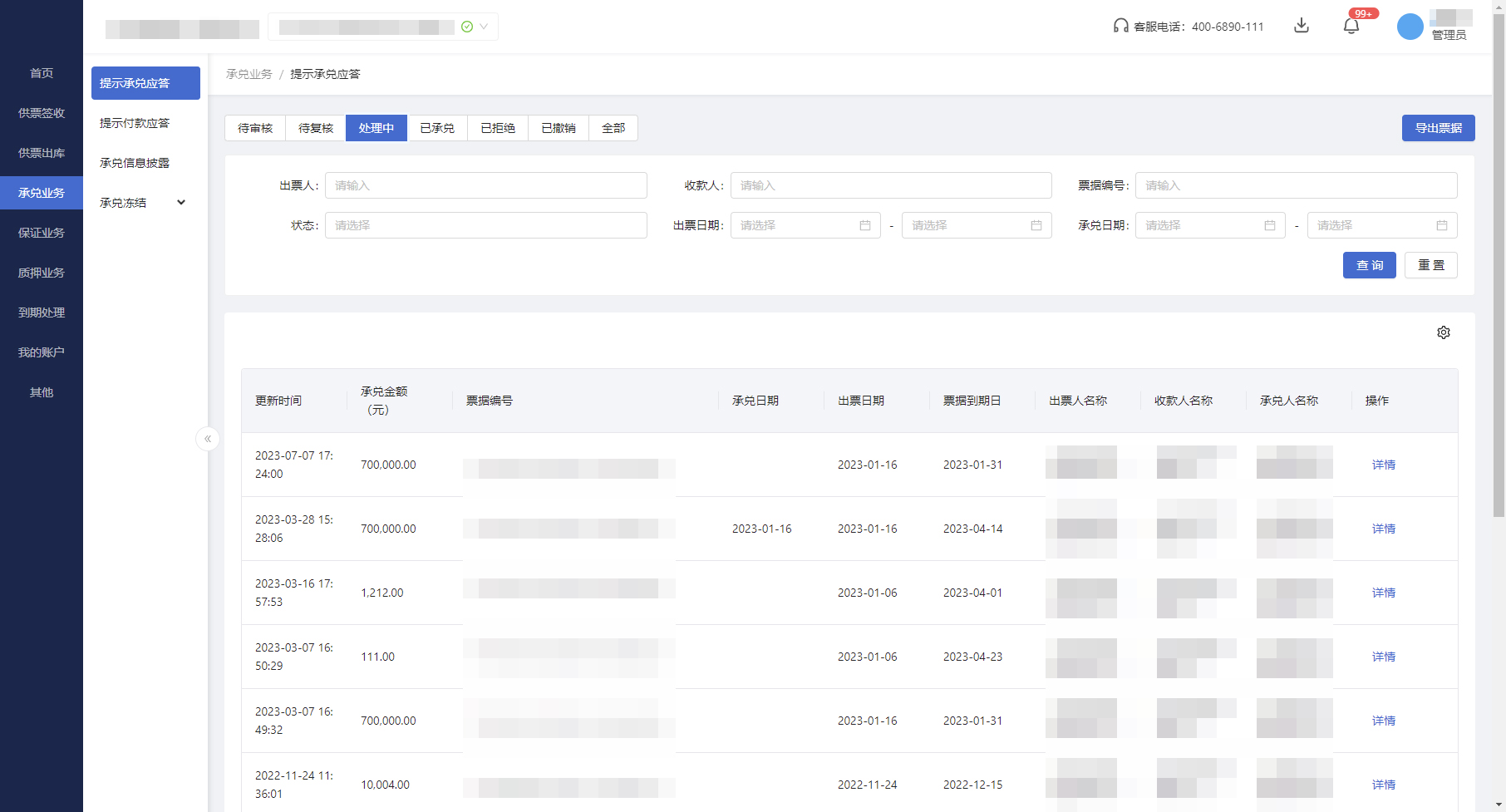The width and height of the screenshot is (1506, 812).
Task: Click the blue user avatar icon
Action: coord(1410,27)
